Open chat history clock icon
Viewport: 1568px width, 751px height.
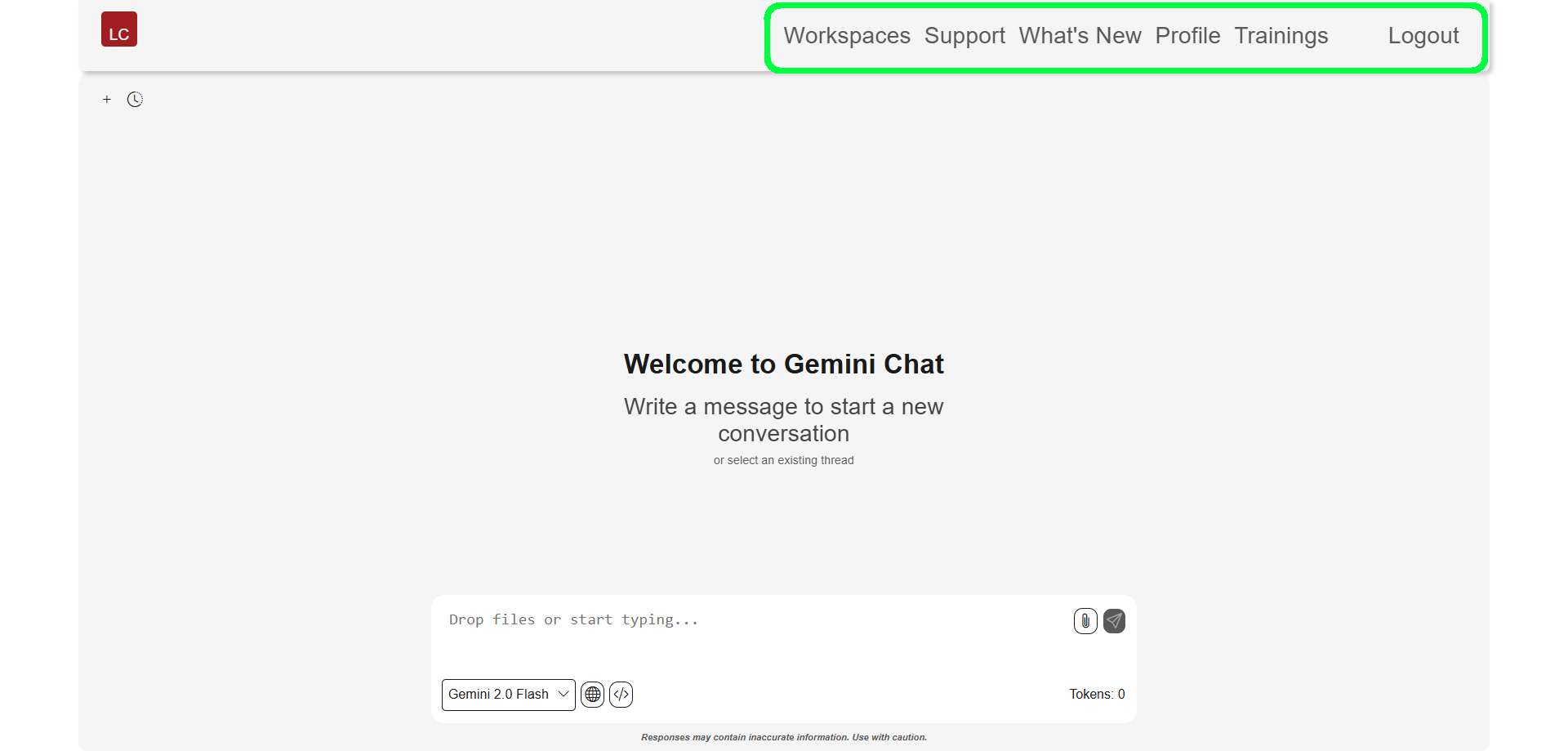[x=135, y=100]
